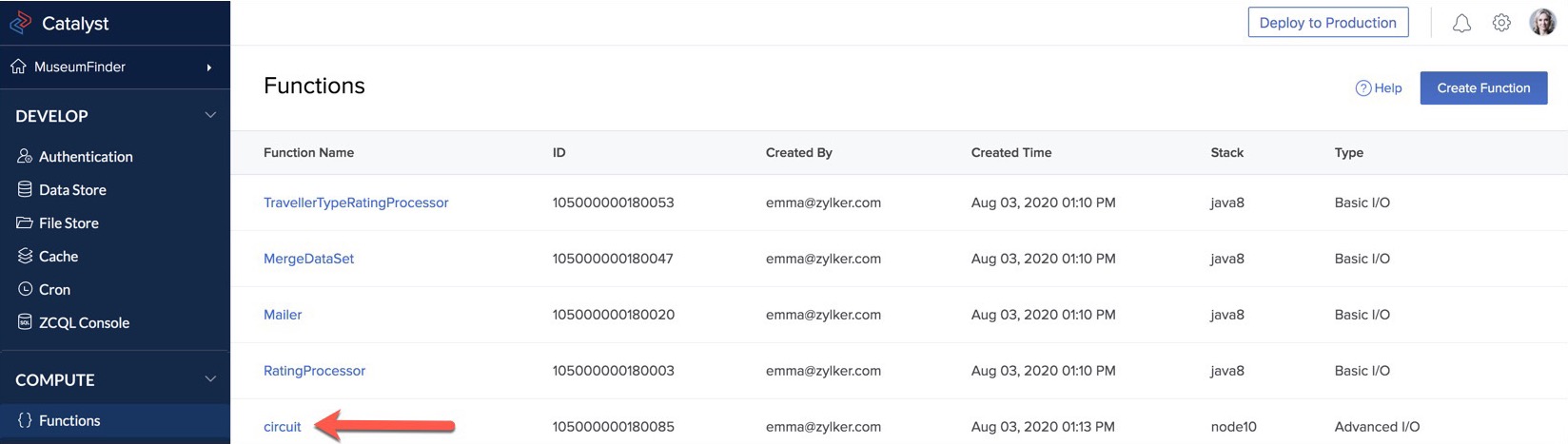Viewport: 1568px width, 444px height.
Task: Open the Help link
Action: click(1379, 88)
